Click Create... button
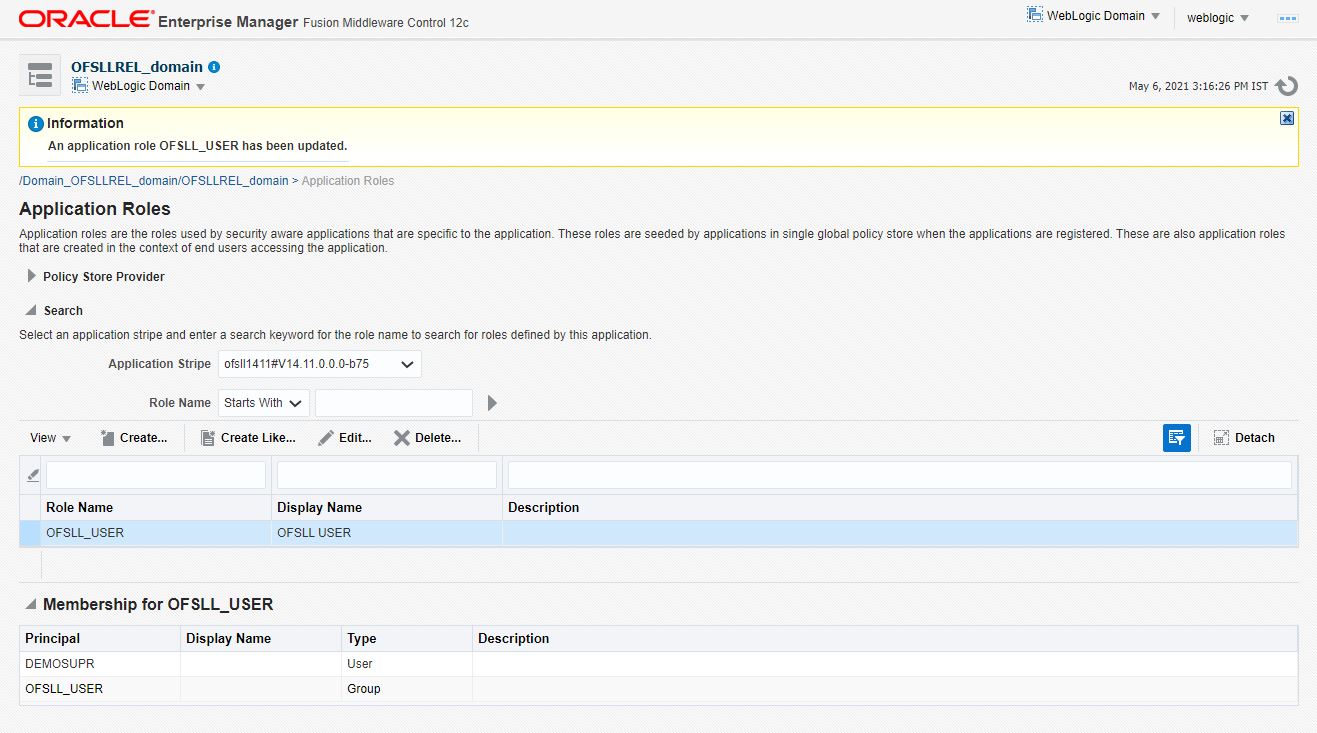The height and width of the screenshot is (733, 1317). coord(134,438)
